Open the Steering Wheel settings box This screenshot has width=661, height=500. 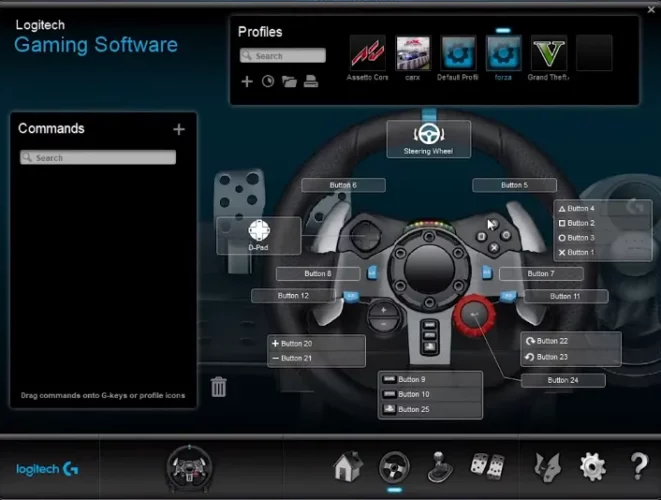pos(428,139)
